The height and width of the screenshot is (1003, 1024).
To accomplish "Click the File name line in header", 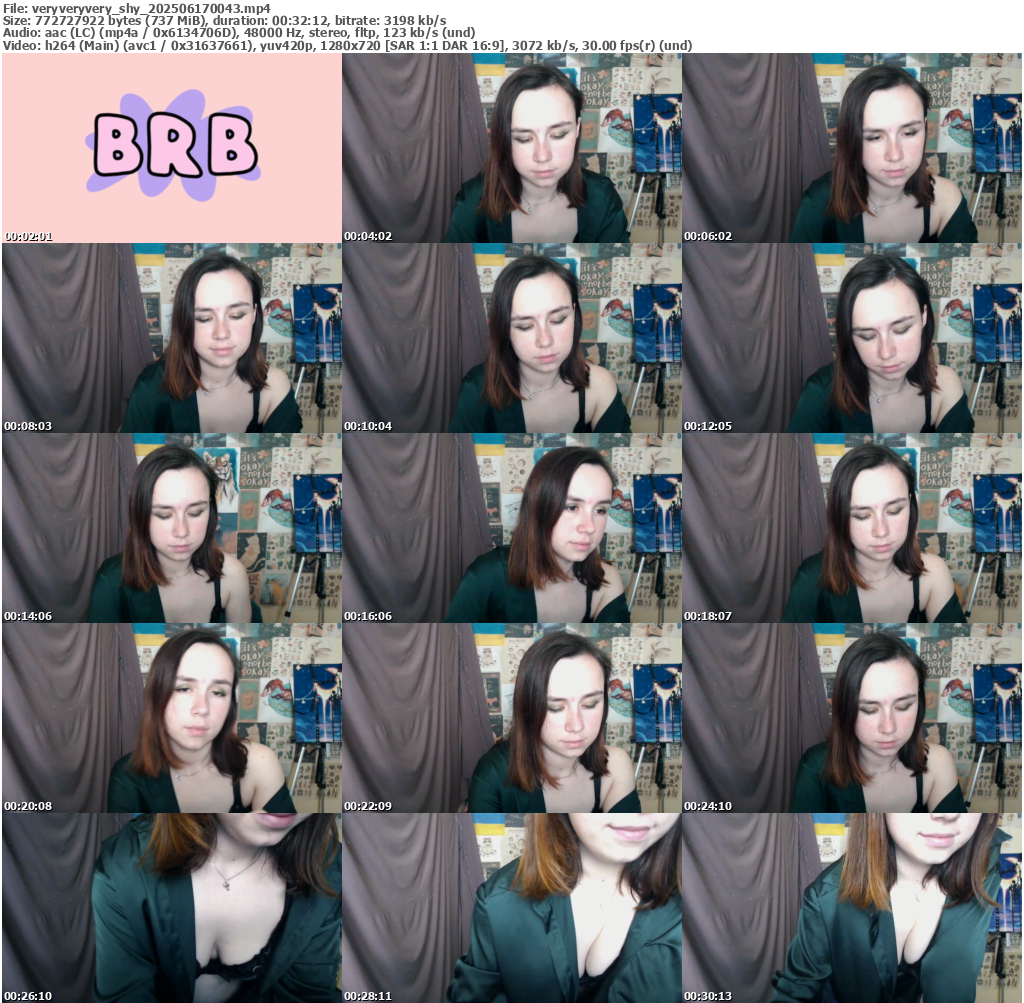I will pos(137,8).
